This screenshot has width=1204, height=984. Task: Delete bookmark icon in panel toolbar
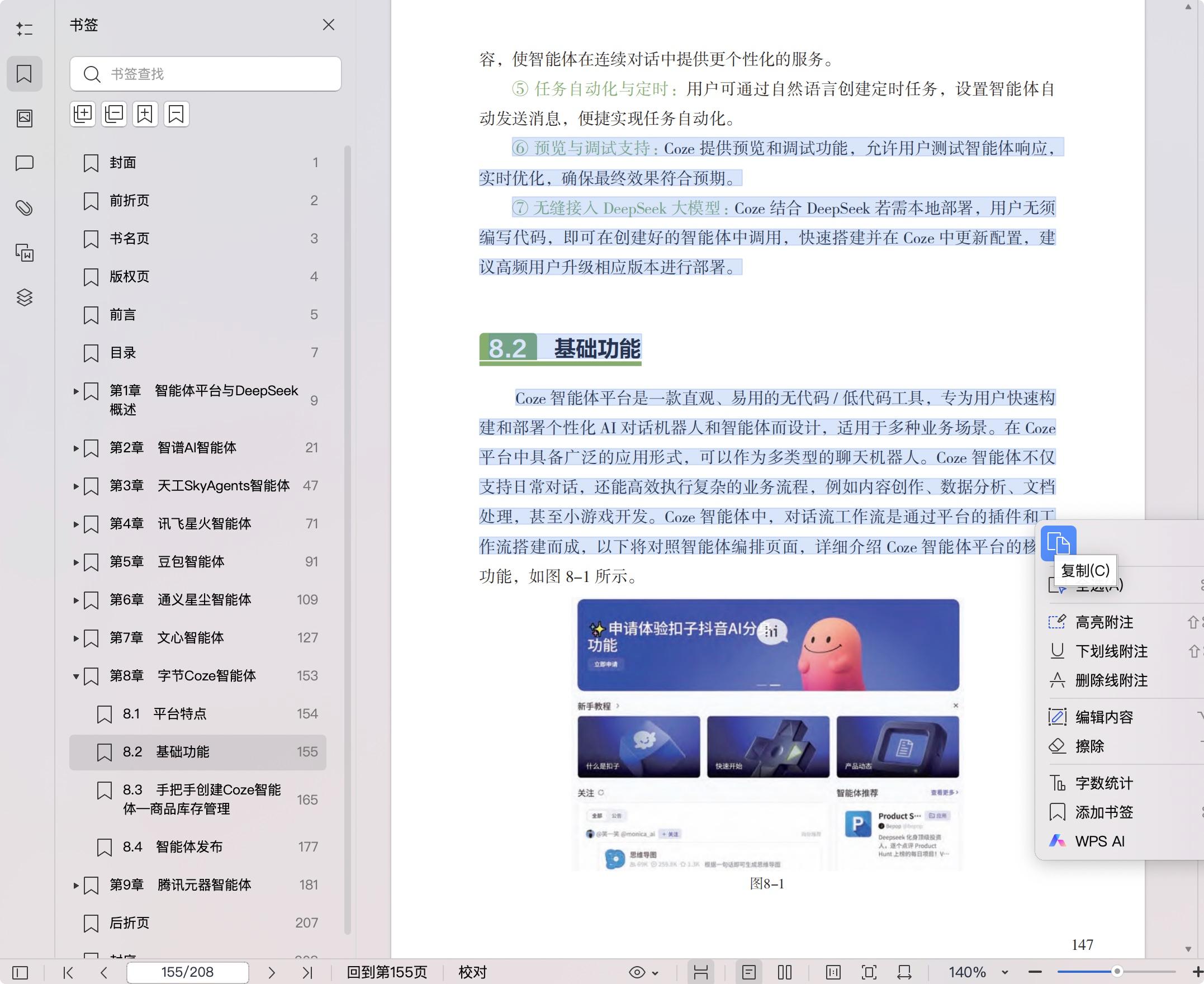176,115
